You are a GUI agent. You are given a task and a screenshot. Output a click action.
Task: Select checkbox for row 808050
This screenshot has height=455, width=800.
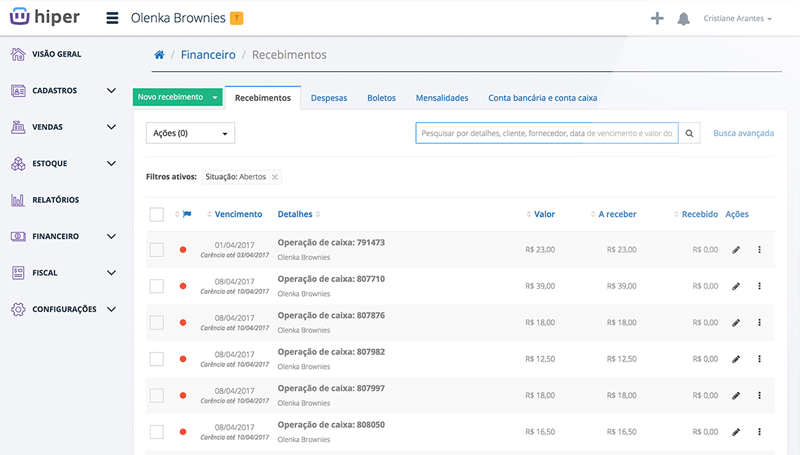pyautogui.click(x=156, y=431)
